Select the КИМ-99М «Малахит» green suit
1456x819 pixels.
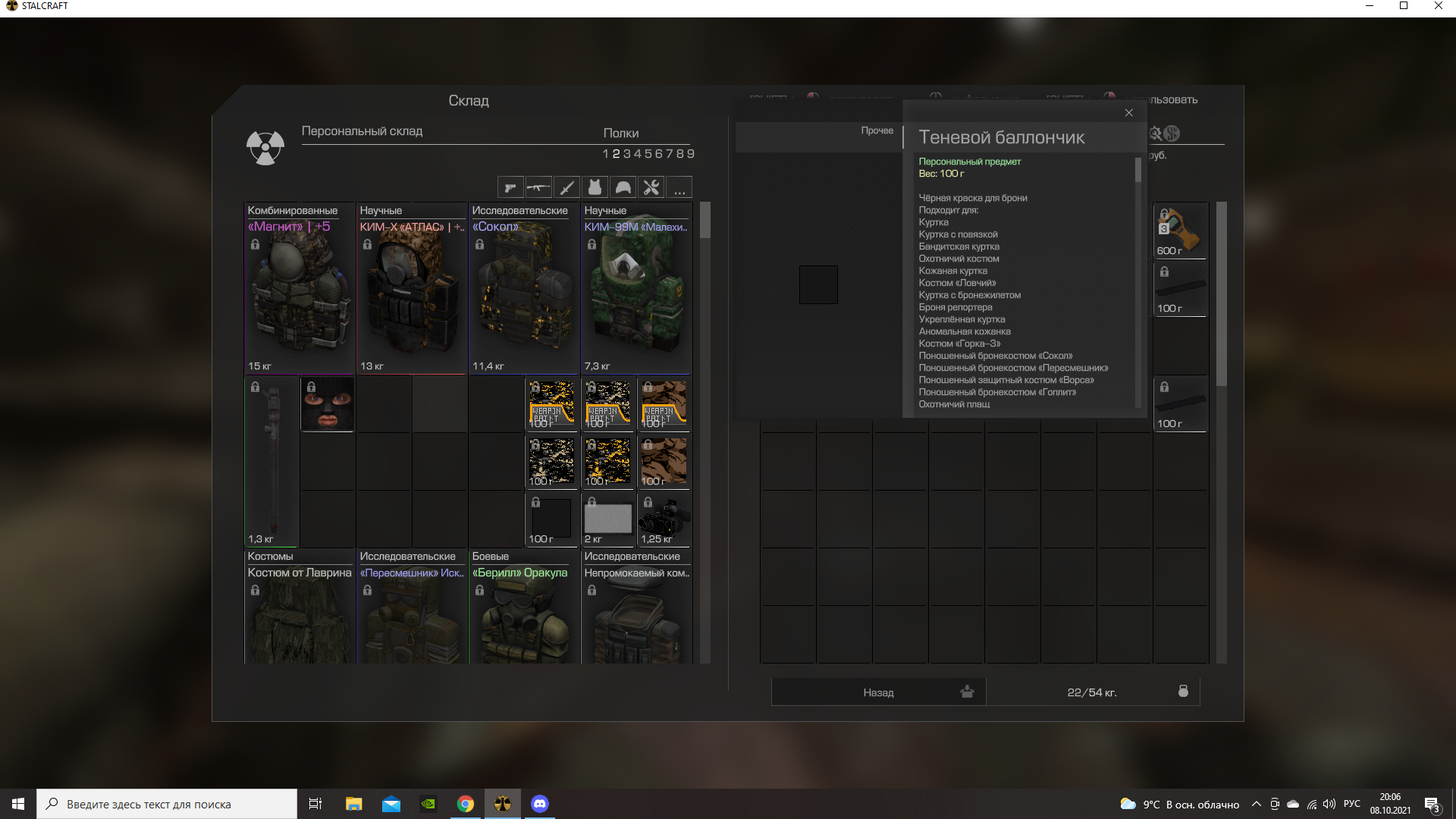pyautogui.click(x=636, y=288)
